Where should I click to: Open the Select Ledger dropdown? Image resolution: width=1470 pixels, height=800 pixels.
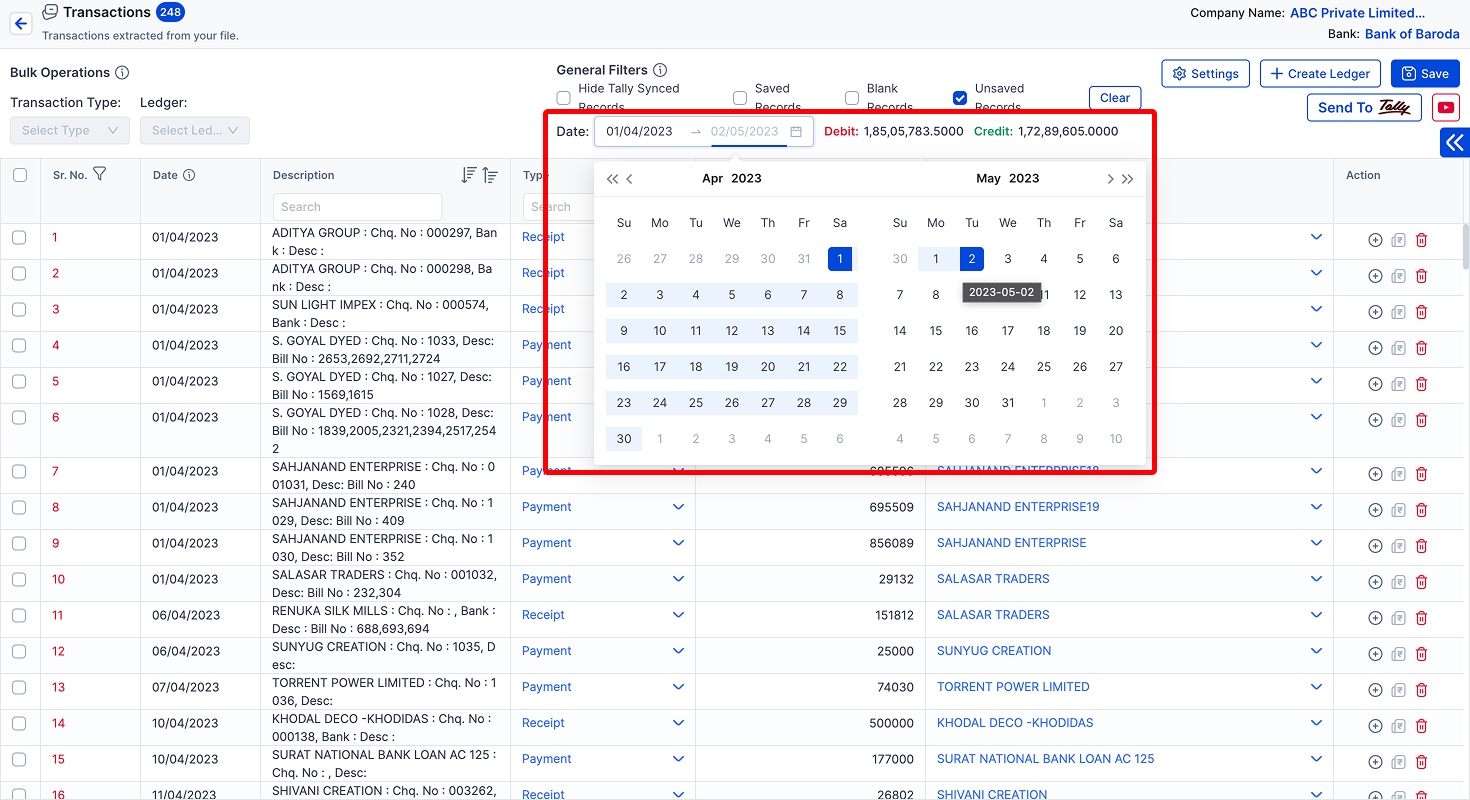tap(195, 131)
